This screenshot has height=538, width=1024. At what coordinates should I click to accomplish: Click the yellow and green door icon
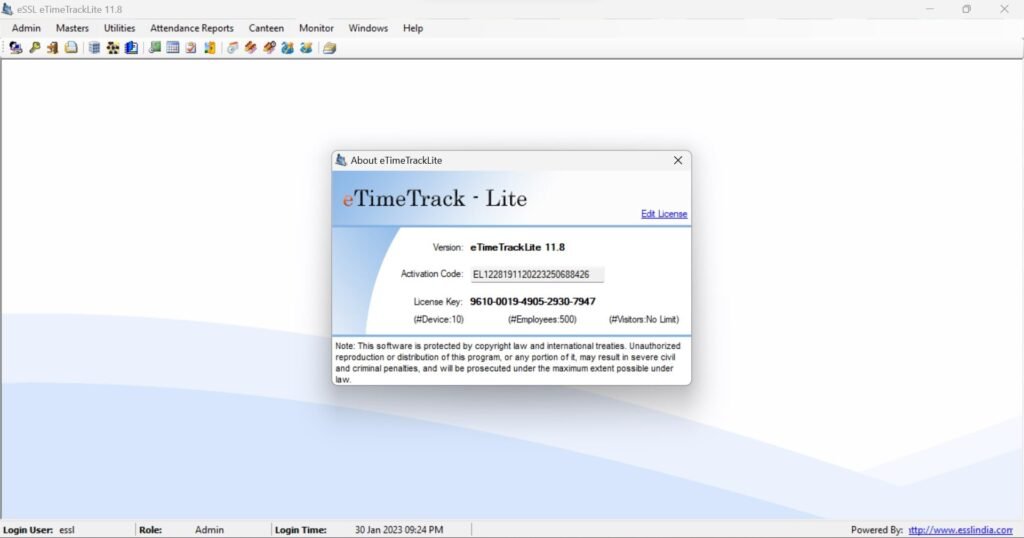210,48
